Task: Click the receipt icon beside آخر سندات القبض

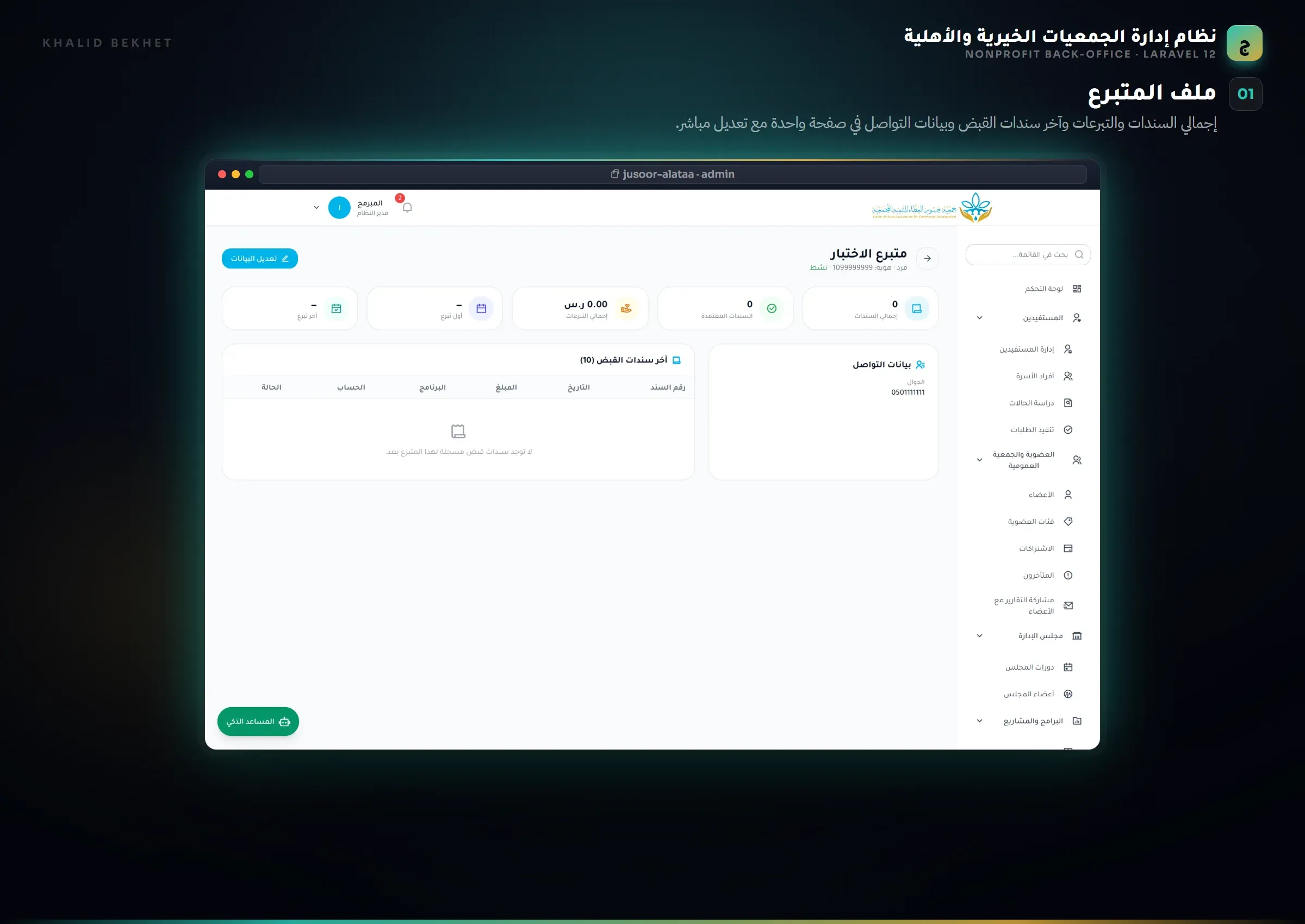Action: coord(676,360)
